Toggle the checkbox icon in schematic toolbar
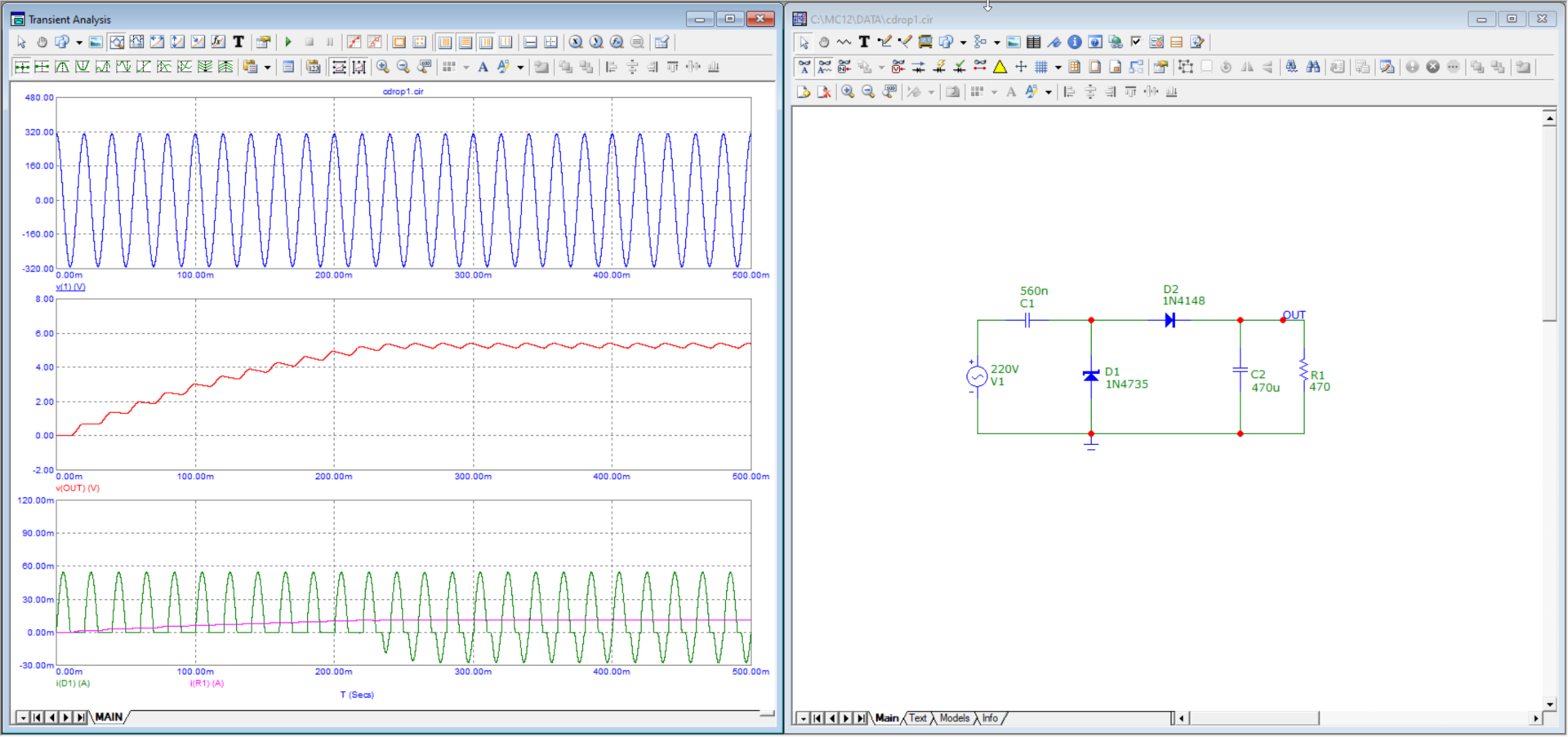Image resolution: width=1568 pixels, height=737 pixels. pos(1136,42)
